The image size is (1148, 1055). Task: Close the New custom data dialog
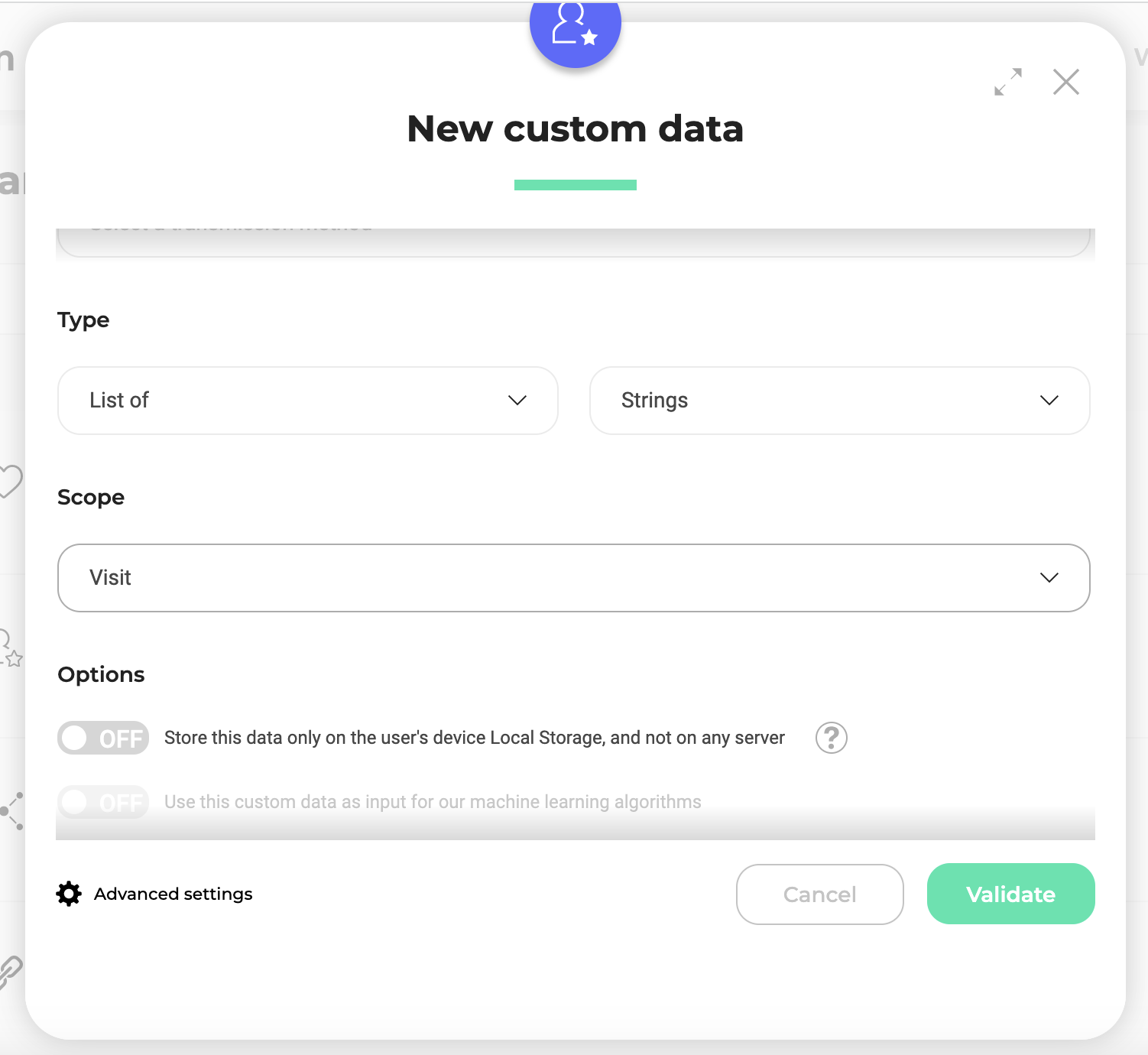pos(1065,82)
